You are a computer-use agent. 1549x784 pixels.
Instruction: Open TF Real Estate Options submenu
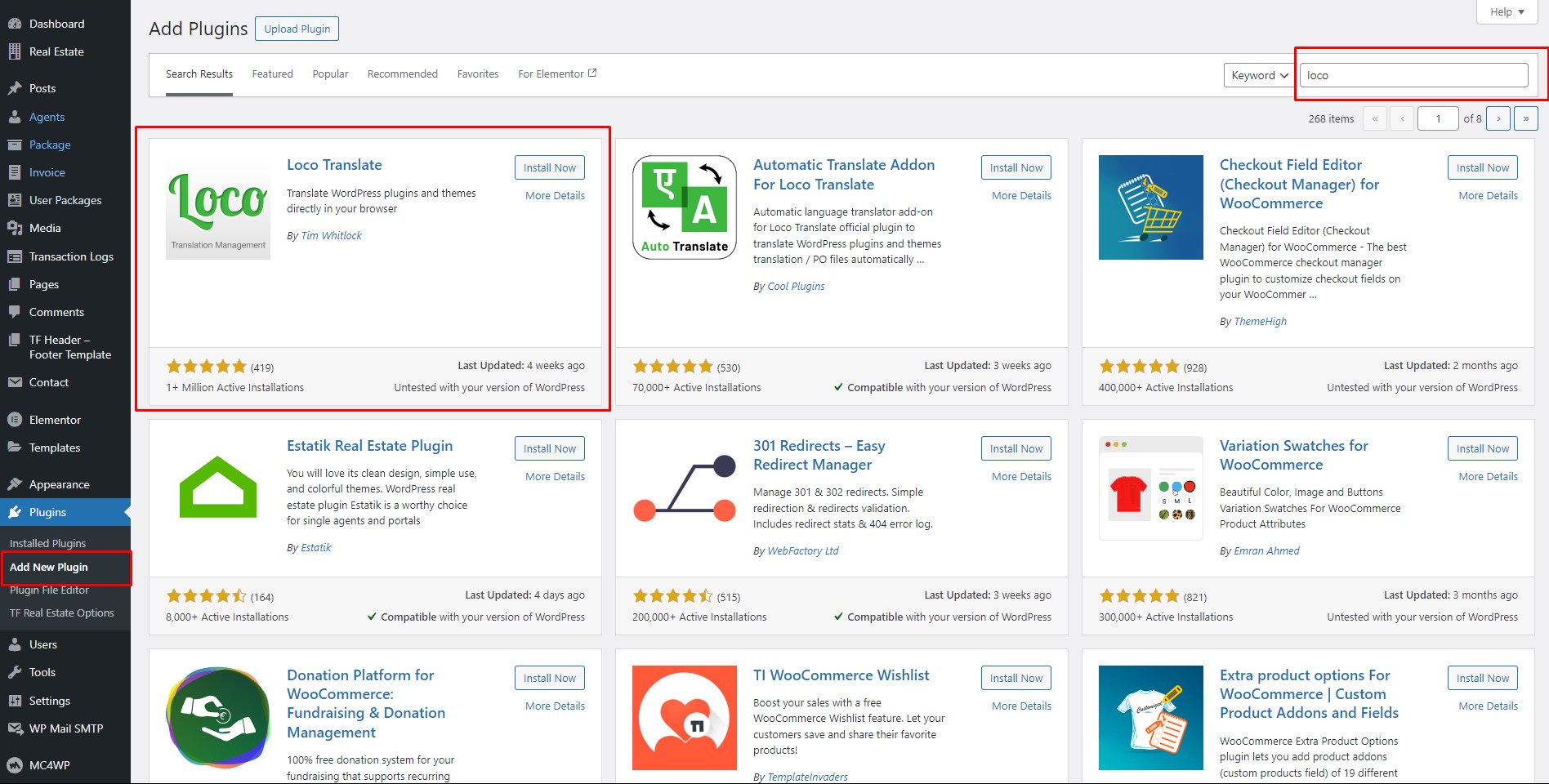(62, 612)
